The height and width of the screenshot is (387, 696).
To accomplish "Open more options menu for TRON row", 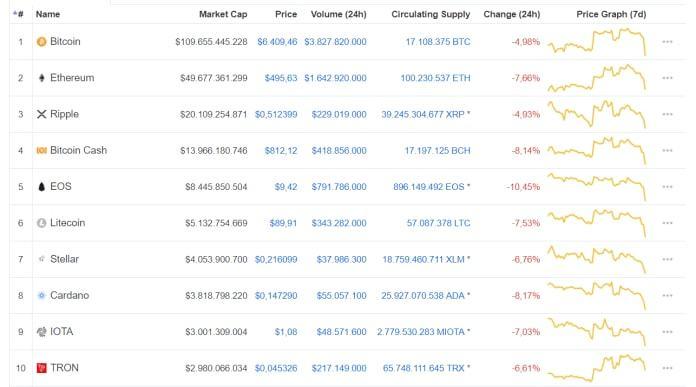I will 667,368.
